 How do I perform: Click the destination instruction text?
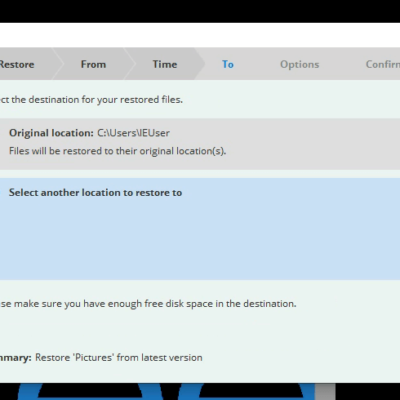[91, 100]
